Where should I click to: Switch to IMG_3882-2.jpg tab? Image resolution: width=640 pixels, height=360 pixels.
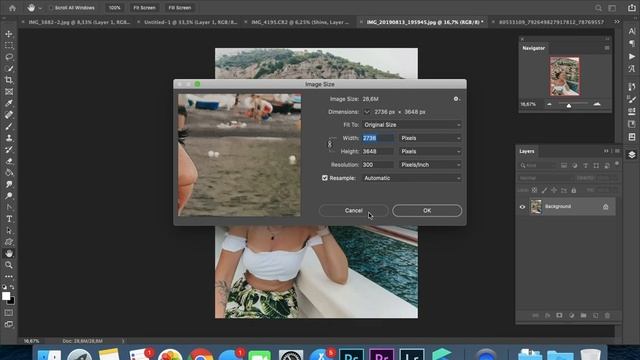[79, 22]
